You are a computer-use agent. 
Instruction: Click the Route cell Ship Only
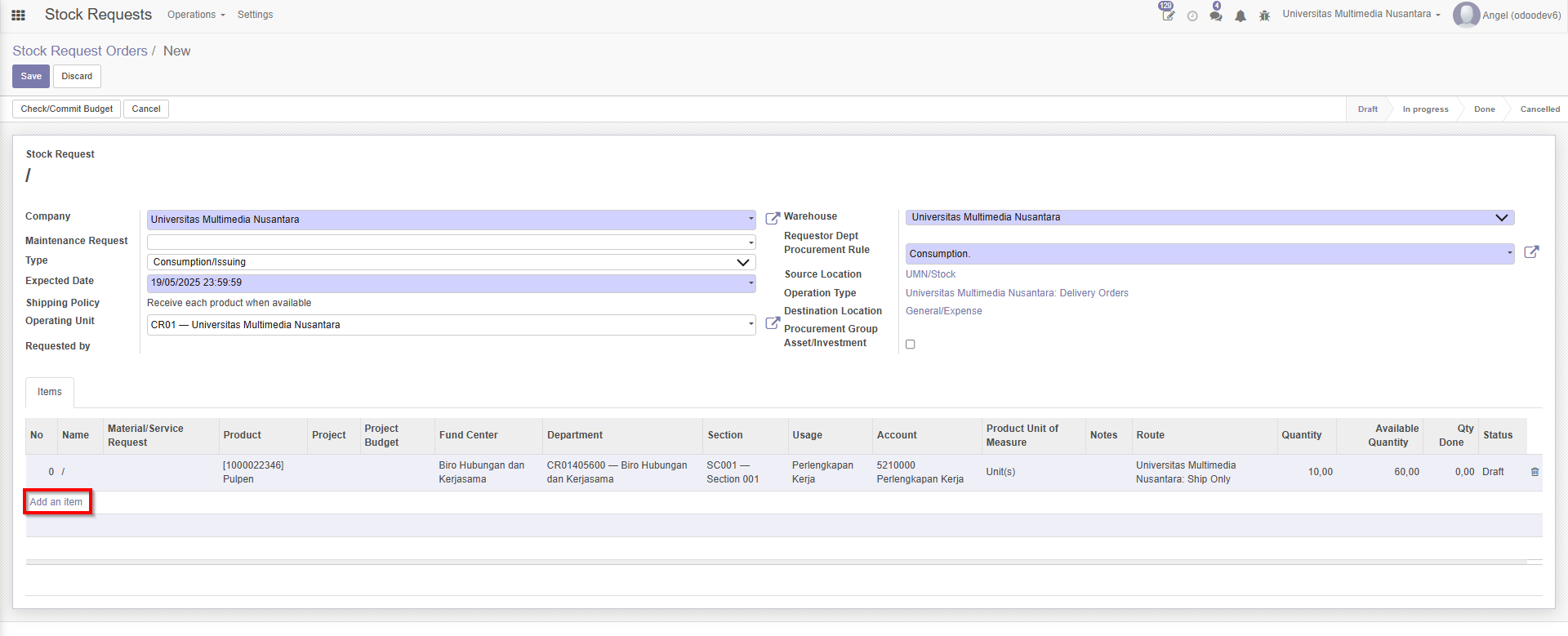pos(1204,472)
